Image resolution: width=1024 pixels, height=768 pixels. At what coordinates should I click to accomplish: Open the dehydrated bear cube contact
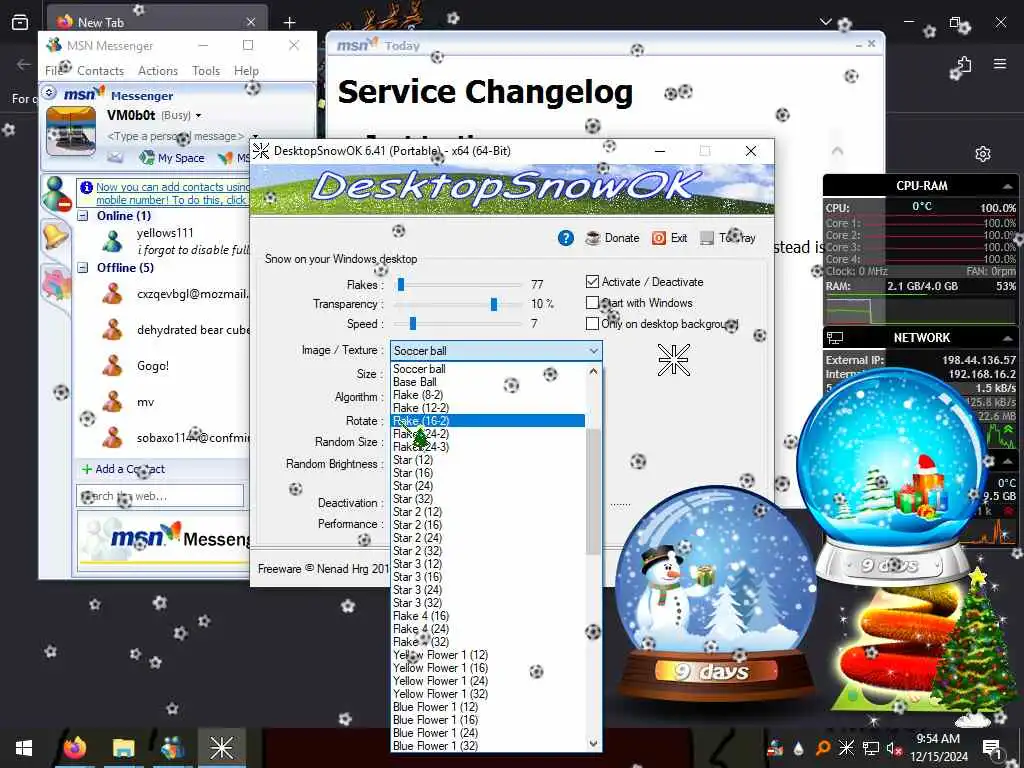193,330
